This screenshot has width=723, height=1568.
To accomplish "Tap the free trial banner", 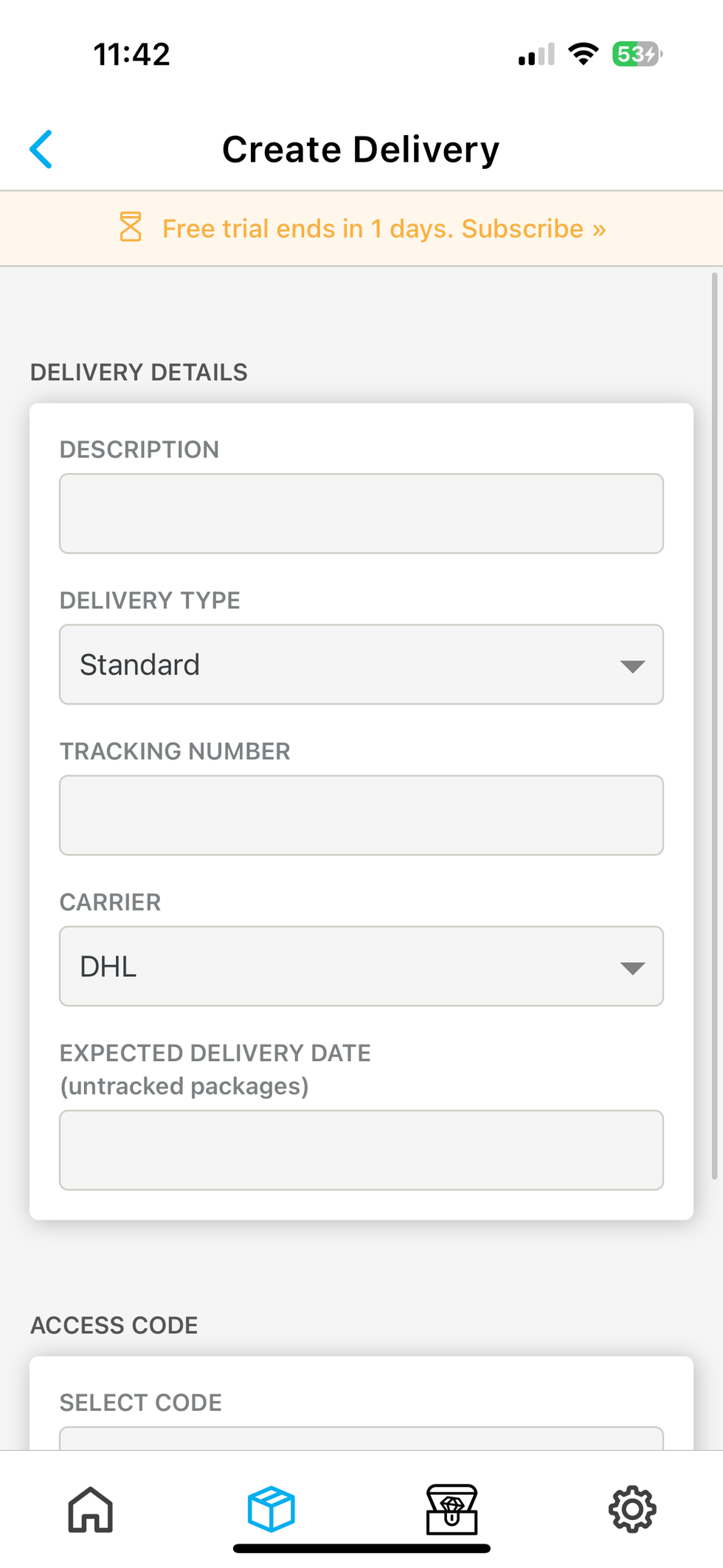I will click(x=361, y=229).
